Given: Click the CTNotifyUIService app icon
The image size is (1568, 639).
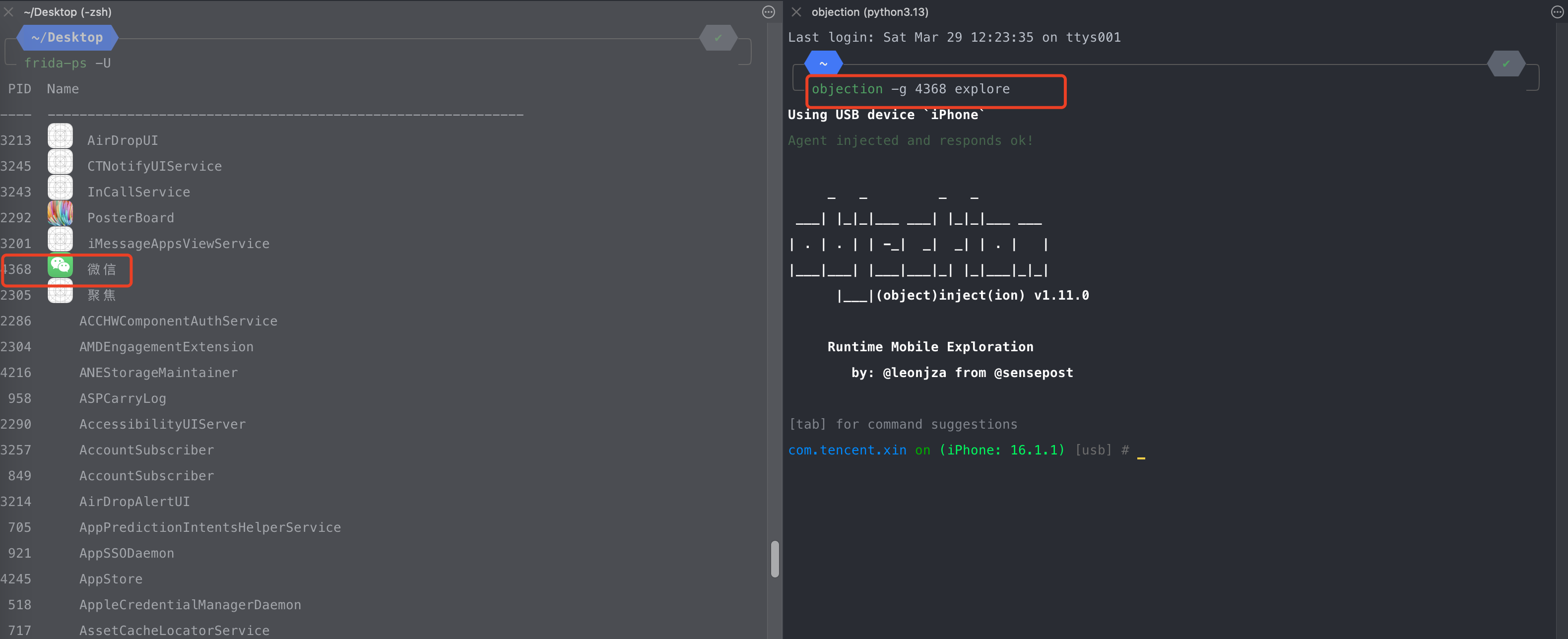Looking at the screenshot, I should [60, 162].
